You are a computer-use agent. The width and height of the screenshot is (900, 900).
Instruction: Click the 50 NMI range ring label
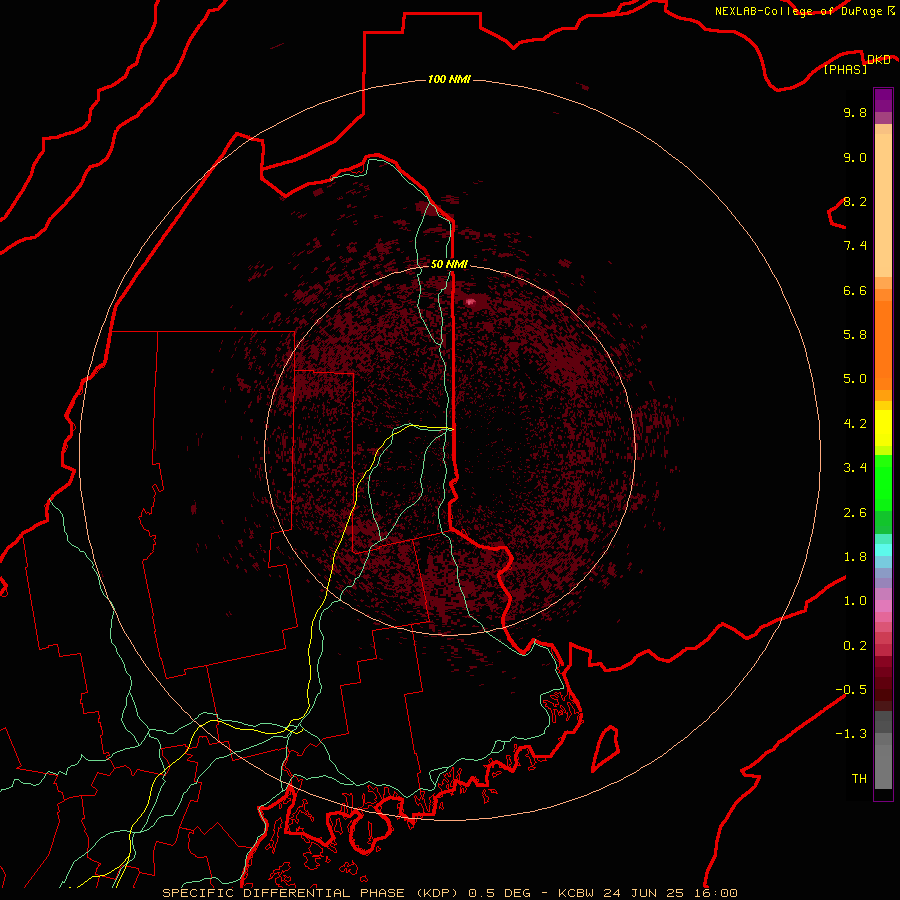[449, 264]
